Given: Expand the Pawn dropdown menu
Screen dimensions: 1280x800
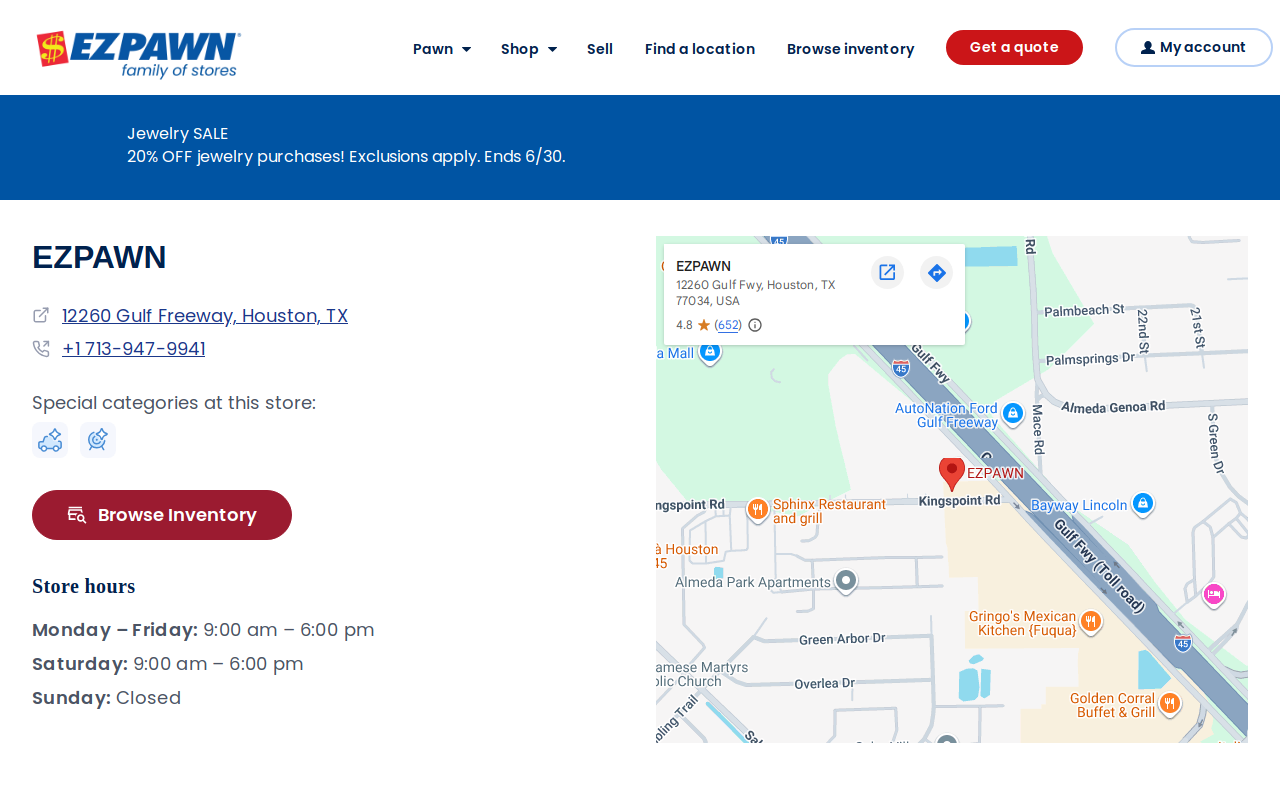Looking at the screenshot, I should pyautogui.click(x=442, y=49).
